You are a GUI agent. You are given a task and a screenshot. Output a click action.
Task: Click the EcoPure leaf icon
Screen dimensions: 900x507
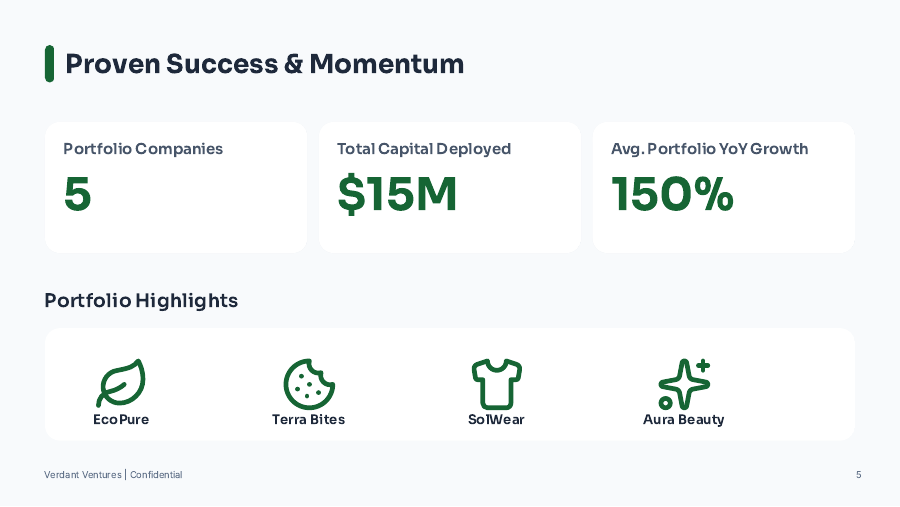click(x=121, y=383)
